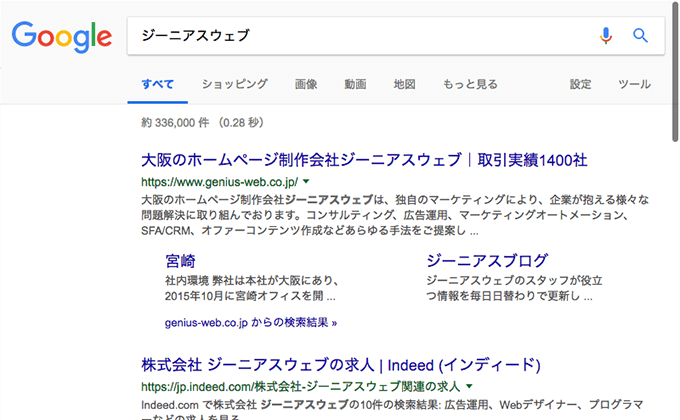Click the jp.indeed.com green URL
Image resolution: width=680 pixels, height=420 pixels.
pos(301,386)
